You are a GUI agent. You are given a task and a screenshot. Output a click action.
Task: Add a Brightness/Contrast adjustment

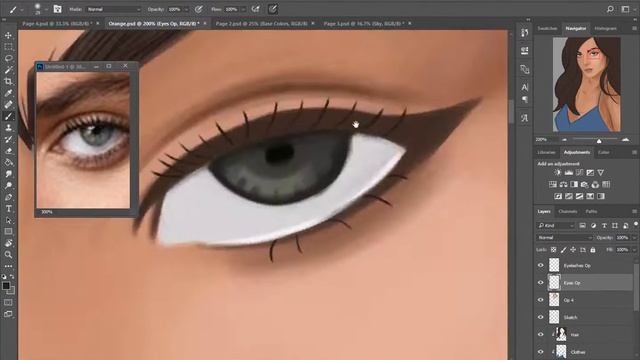click(x=558, y=173)
